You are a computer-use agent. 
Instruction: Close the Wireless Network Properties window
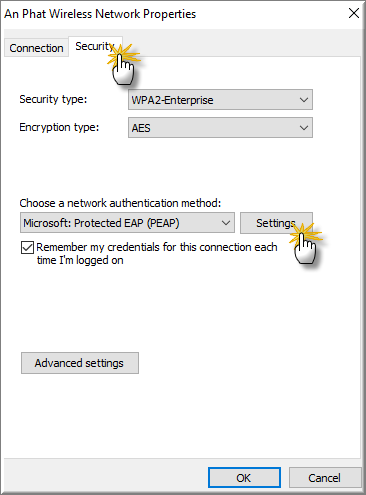354,13
